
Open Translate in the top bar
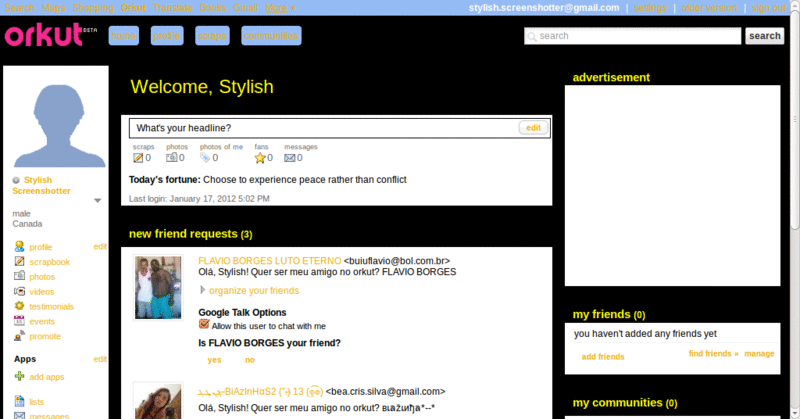pyautogui.click(x=172, y=8)
